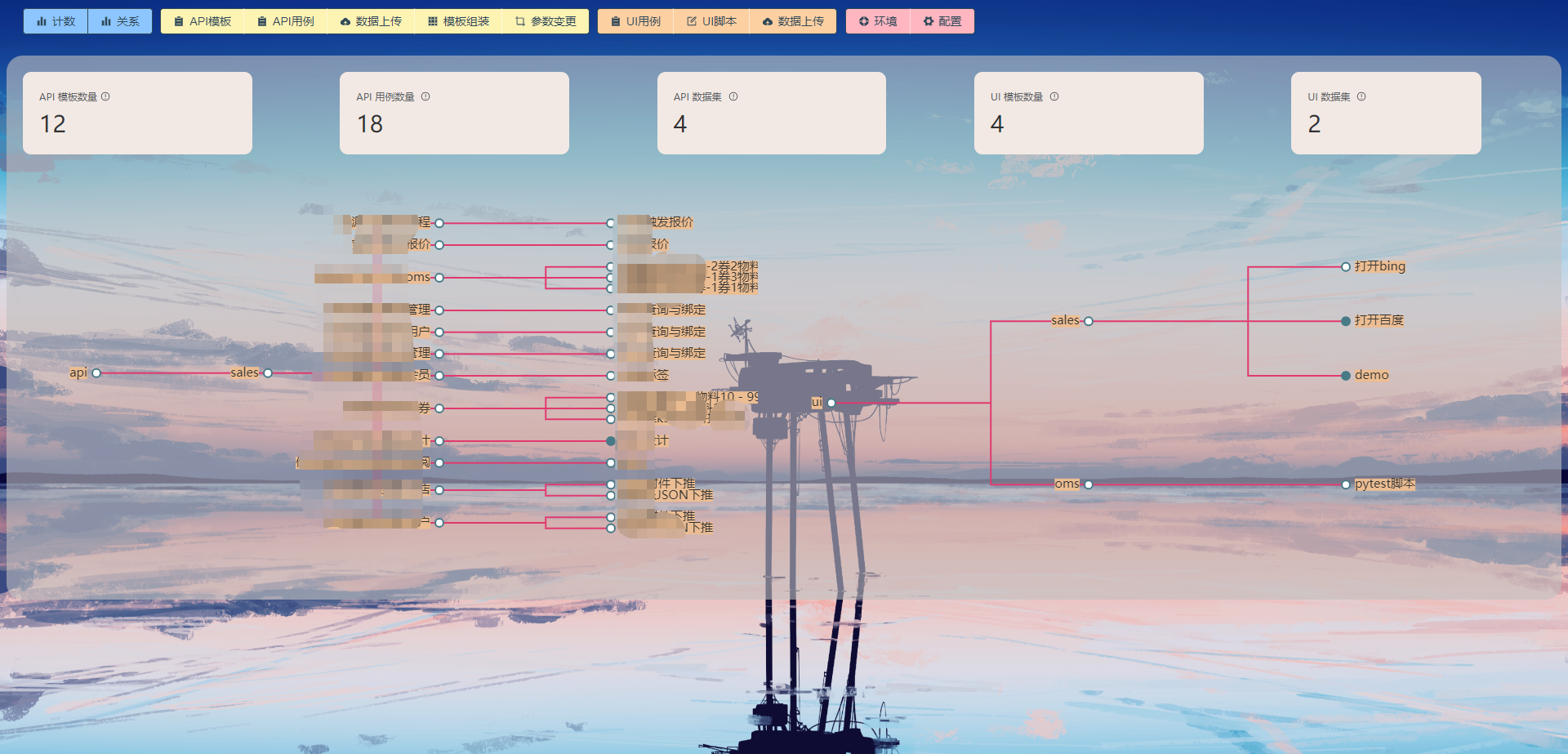Collapse the sales node under api
The image size is (1568, 754).
(268, 373)
